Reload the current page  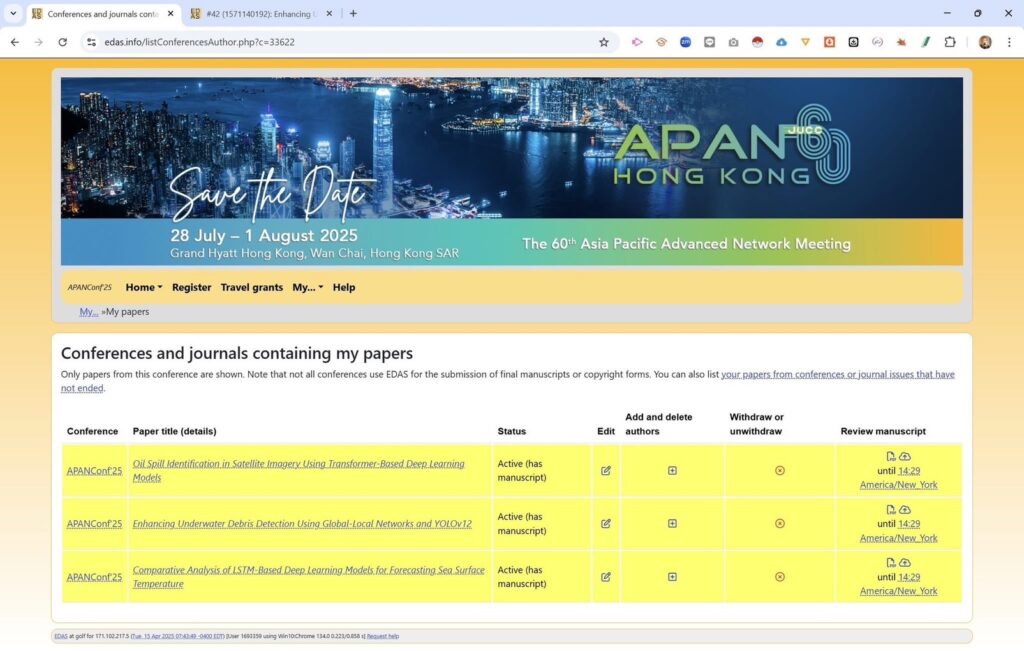click(62, 42)
